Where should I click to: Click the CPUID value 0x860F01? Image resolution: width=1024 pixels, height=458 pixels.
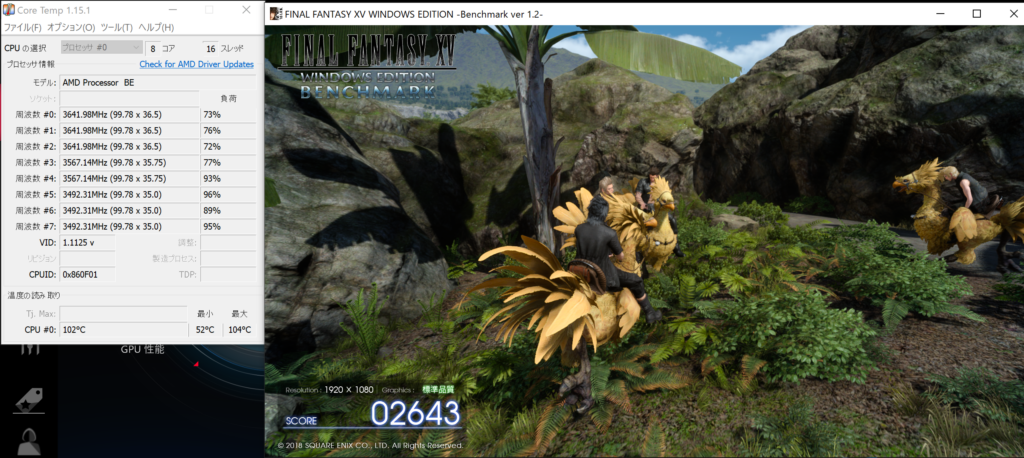[x=88, y=274]
